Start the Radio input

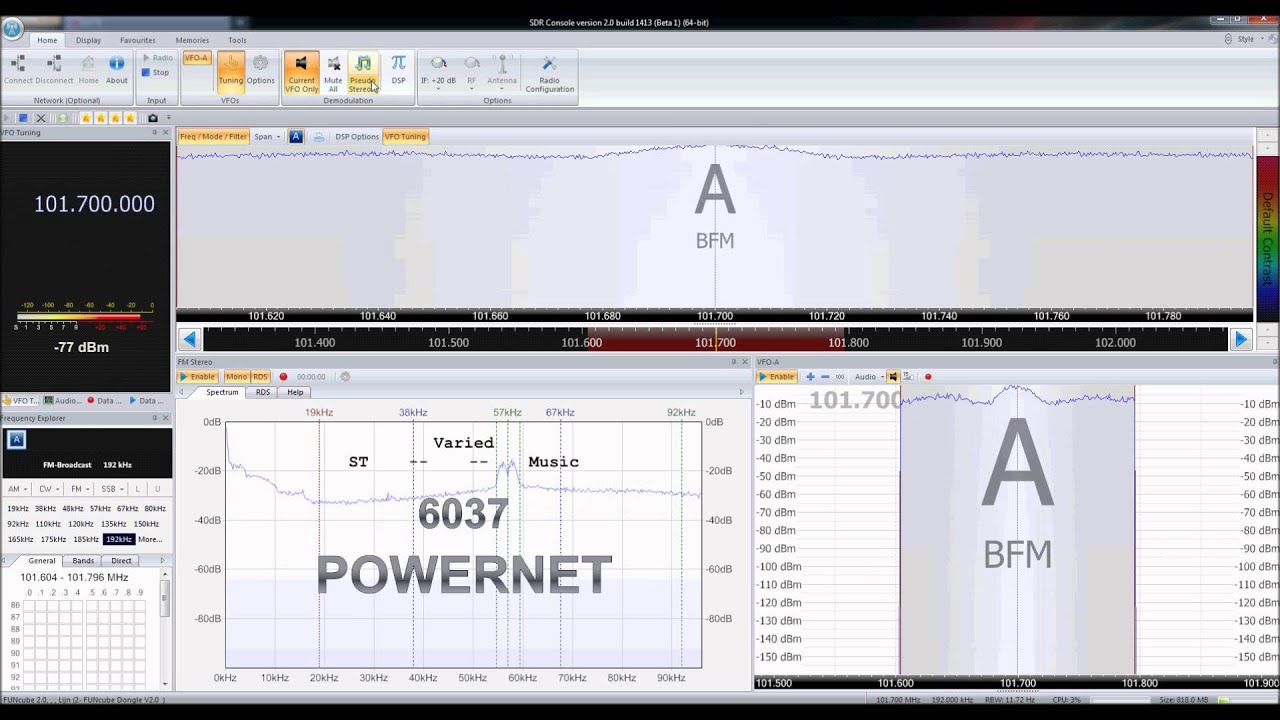[x=157, y=58]
